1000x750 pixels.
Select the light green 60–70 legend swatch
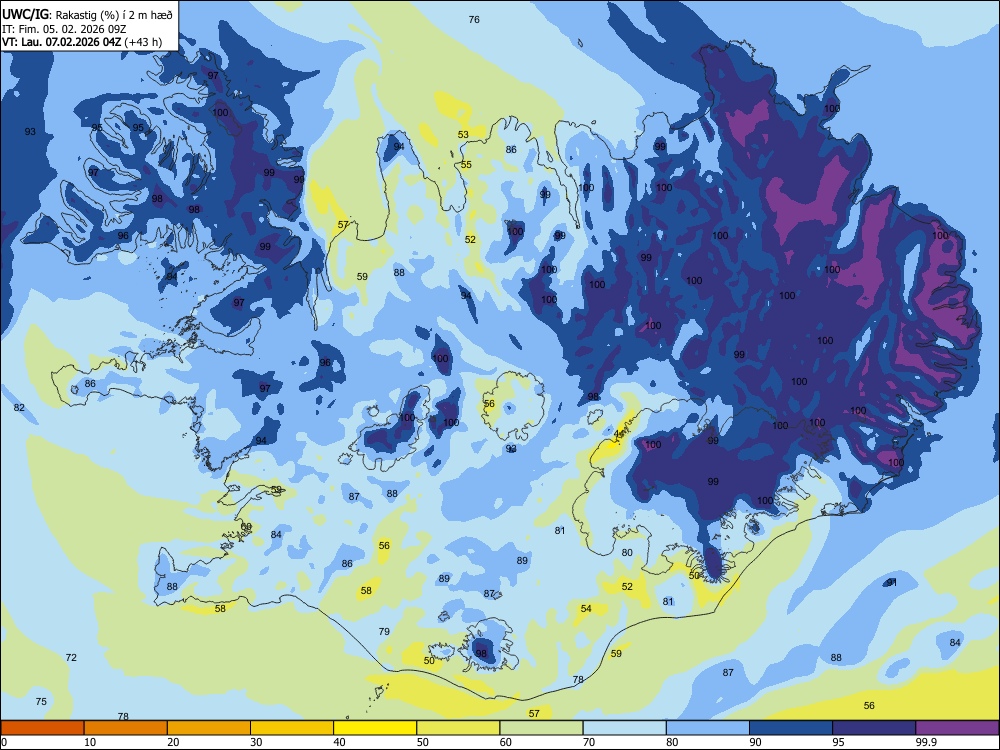click(x=541, y=728)
